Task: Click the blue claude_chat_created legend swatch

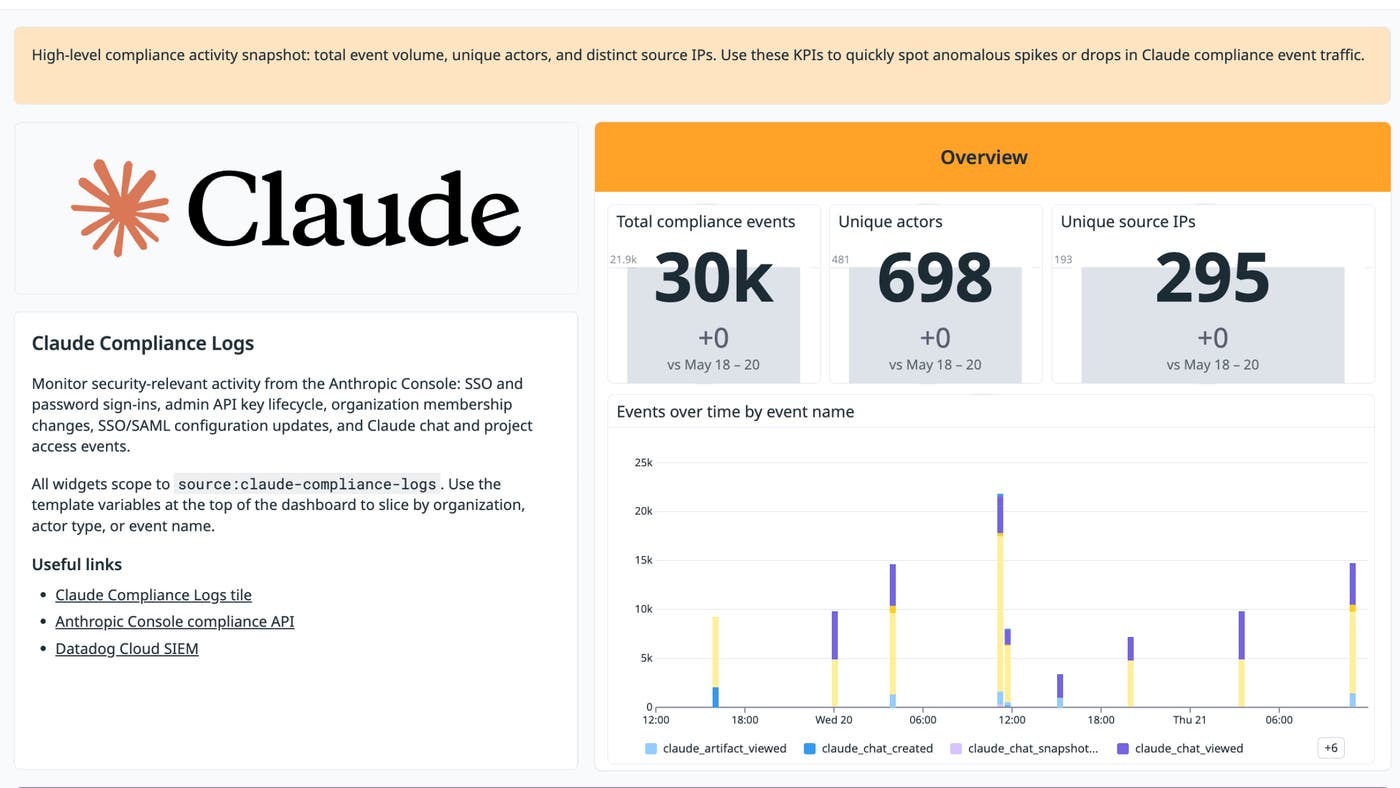Action: coord(810,748)
